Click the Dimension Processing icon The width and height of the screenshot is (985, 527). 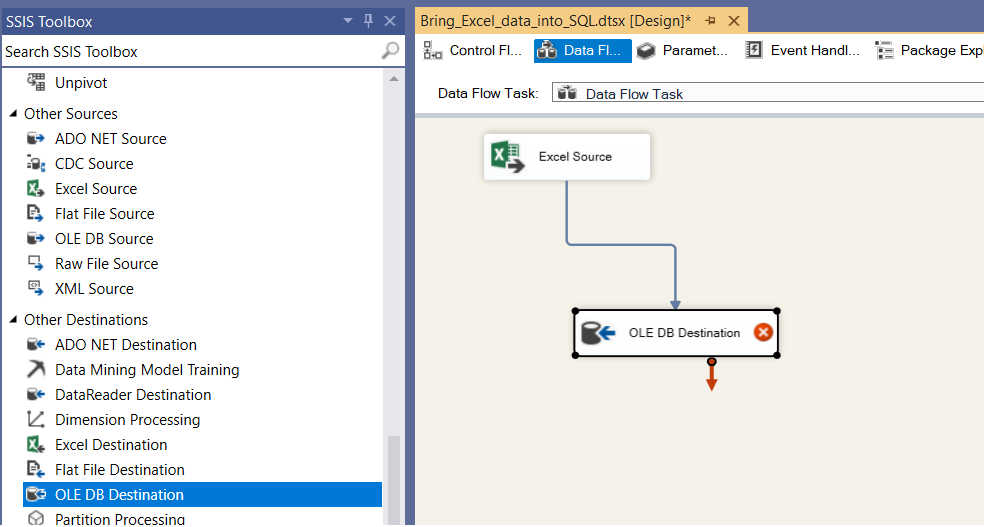(x=35, y=420)
